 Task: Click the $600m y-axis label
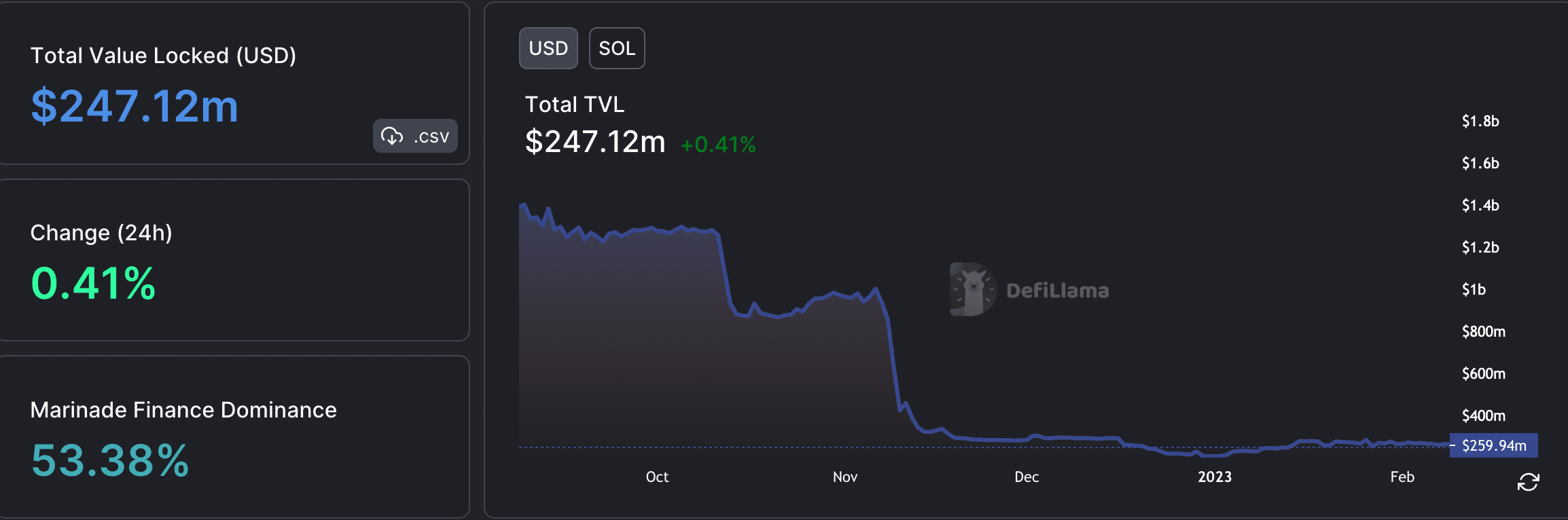1484,374
